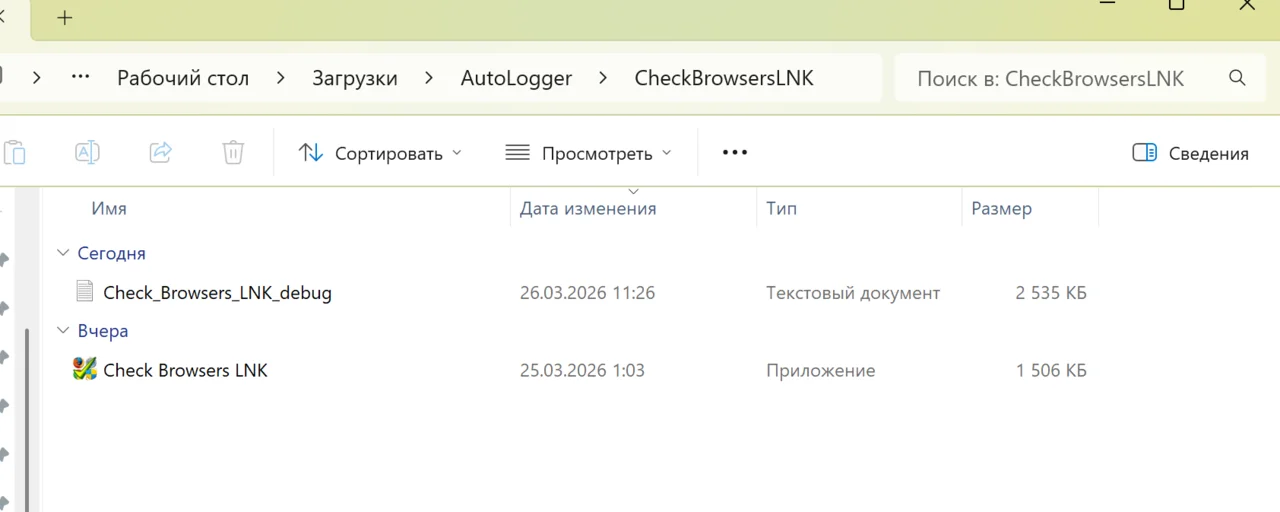
Task: Click the delete trash can icon
Action: (233, 153)
